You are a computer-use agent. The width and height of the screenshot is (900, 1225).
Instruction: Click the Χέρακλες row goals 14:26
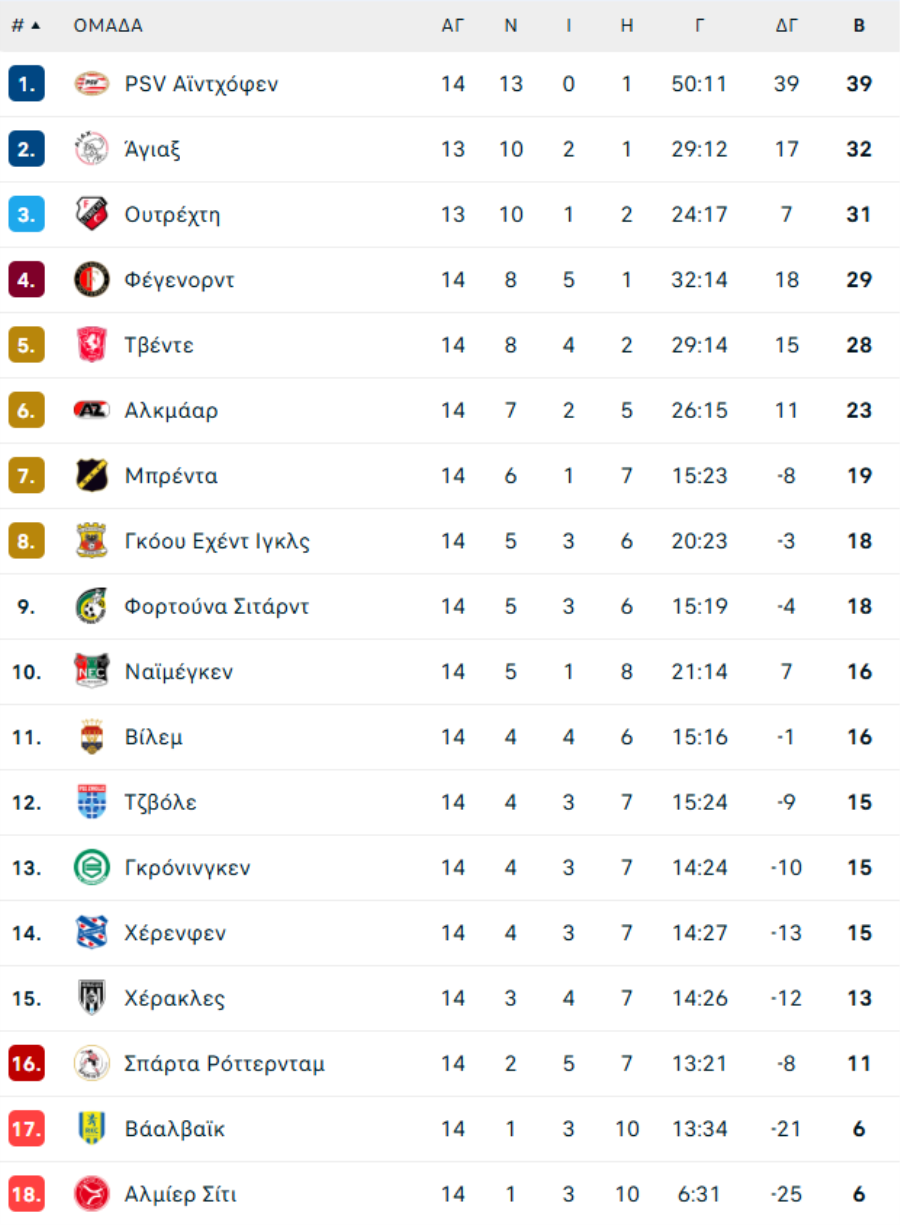700,998
